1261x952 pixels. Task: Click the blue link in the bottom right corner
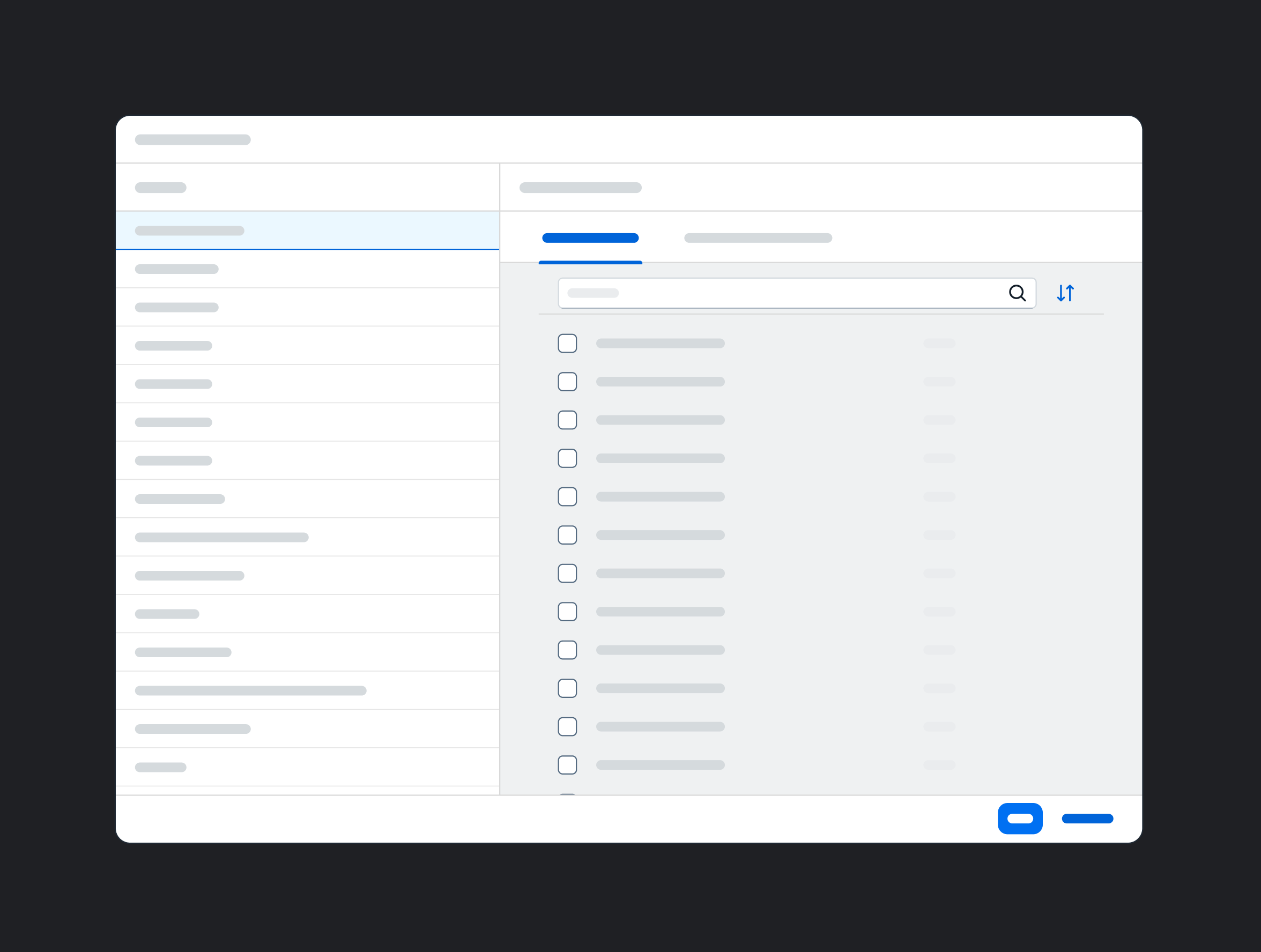[x=1087, y=819]
